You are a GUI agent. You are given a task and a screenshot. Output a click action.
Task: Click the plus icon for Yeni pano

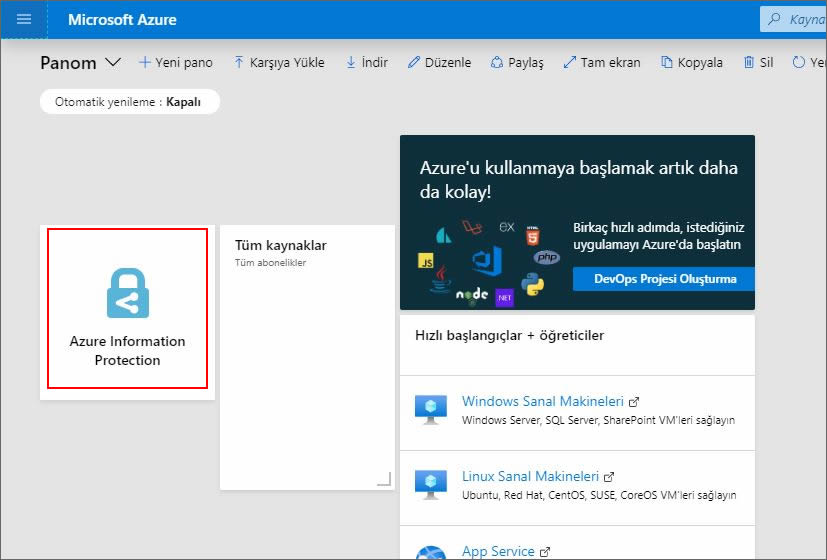tap(144, 62)
